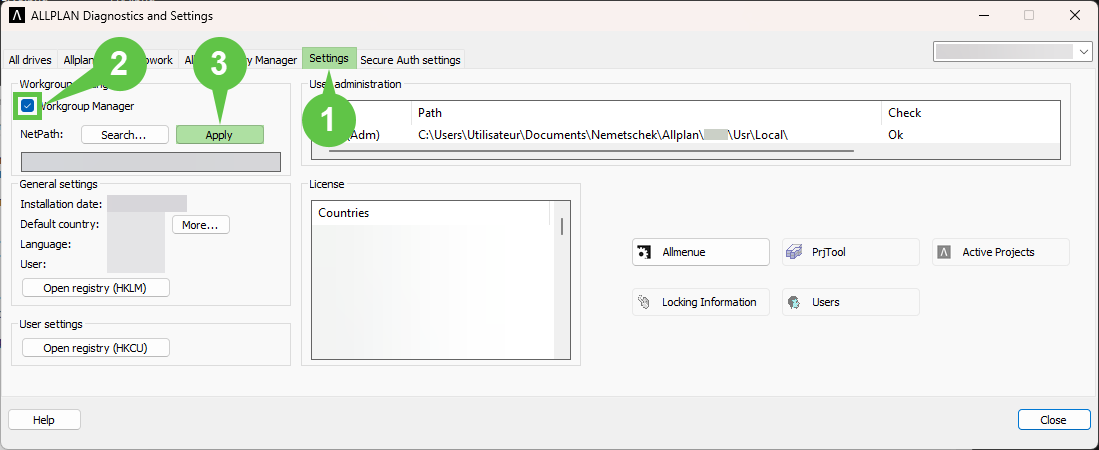This screenshot has width=1099, height=450.
Task: Click the Close button at bottom
Action: click(x=1053, y=420)
